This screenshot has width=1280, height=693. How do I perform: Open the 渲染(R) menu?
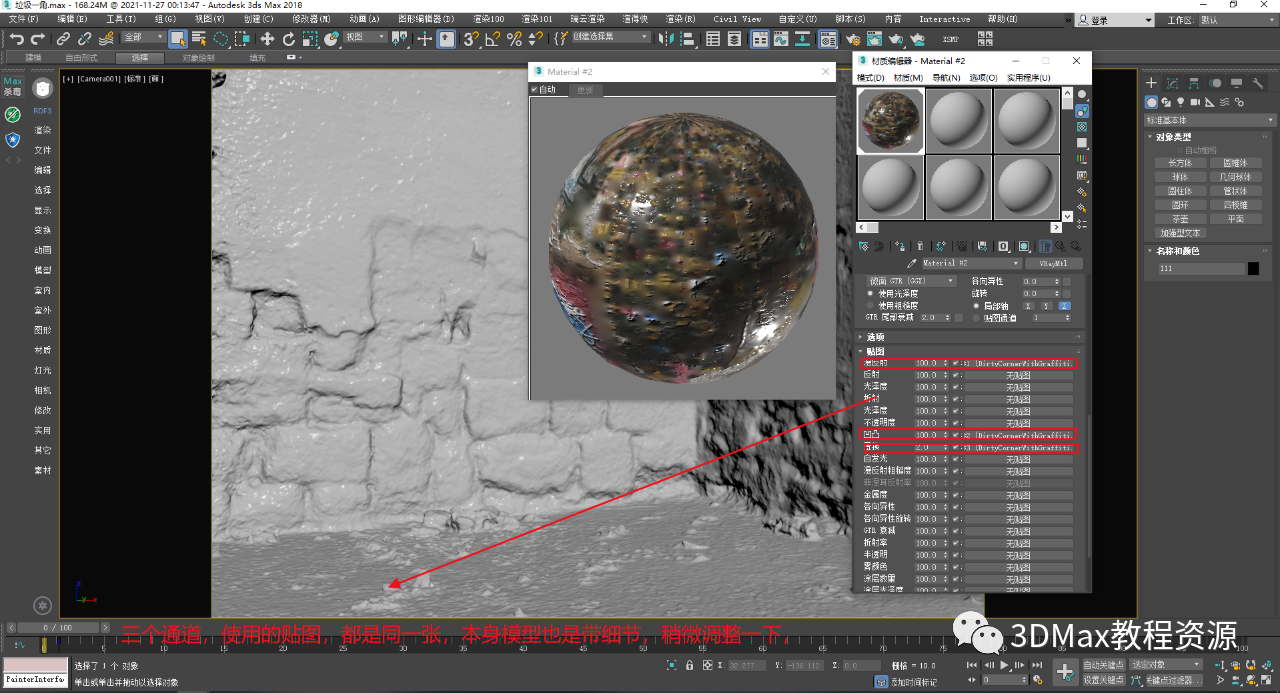(x=680, y=19)
